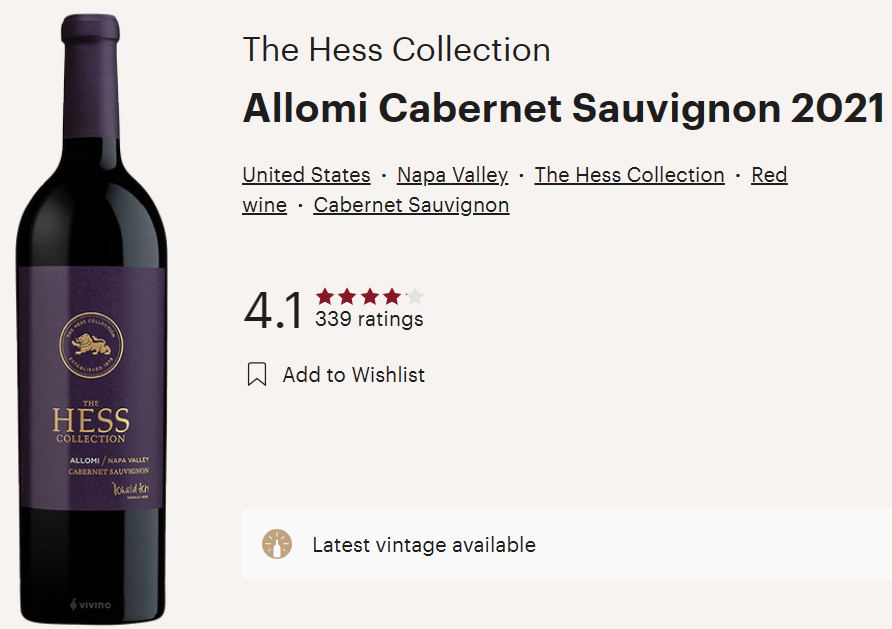
Task: Click the gold bottle icon for latest vintage
Action: (x=277, y=544)
